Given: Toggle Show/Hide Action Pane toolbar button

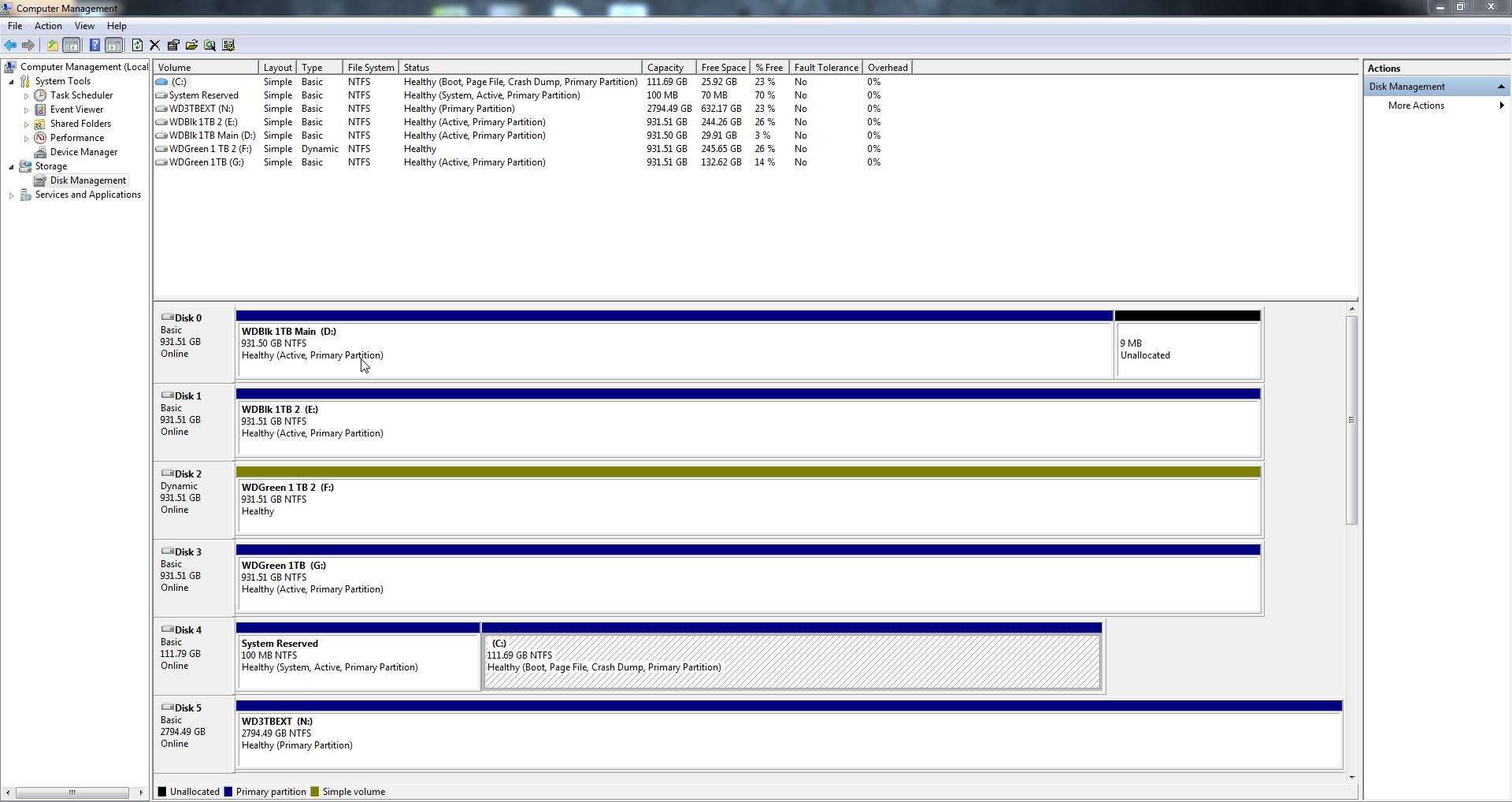Looking at the screenshot, I should point(113,45).
